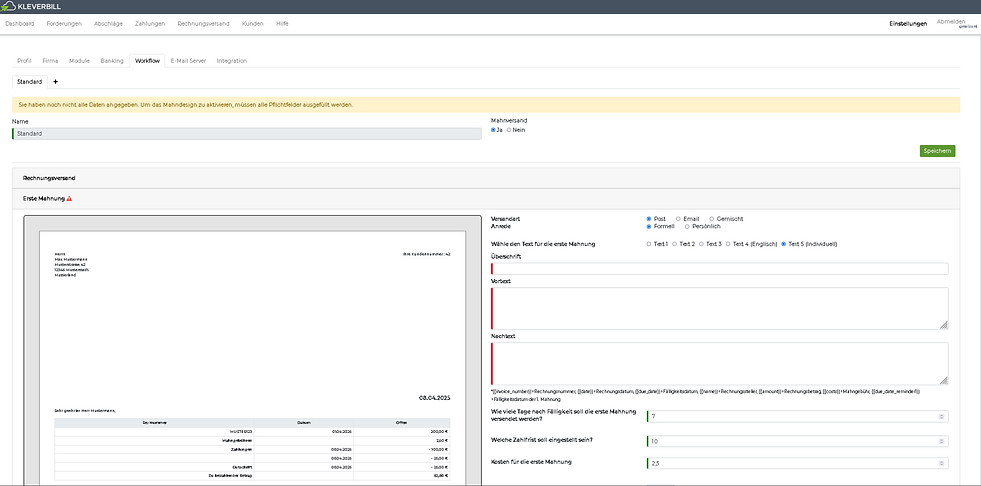Switch to the Banking settings tab
The height and width of the screenshot is (486, 981).
[x=112, y=61]
